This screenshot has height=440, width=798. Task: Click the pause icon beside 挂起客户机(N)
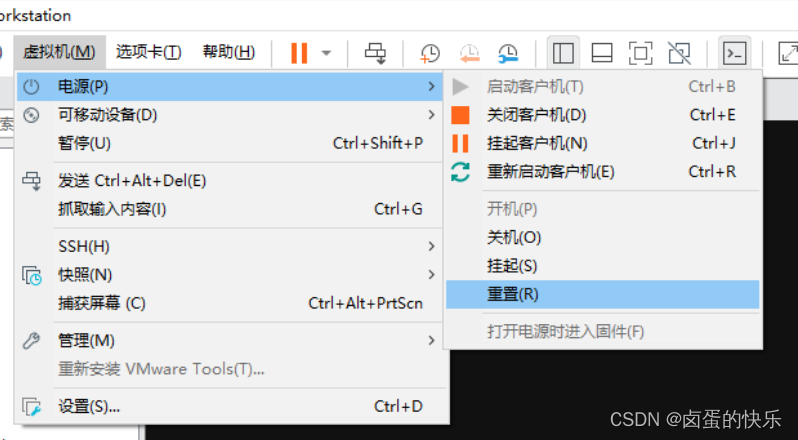460,143
